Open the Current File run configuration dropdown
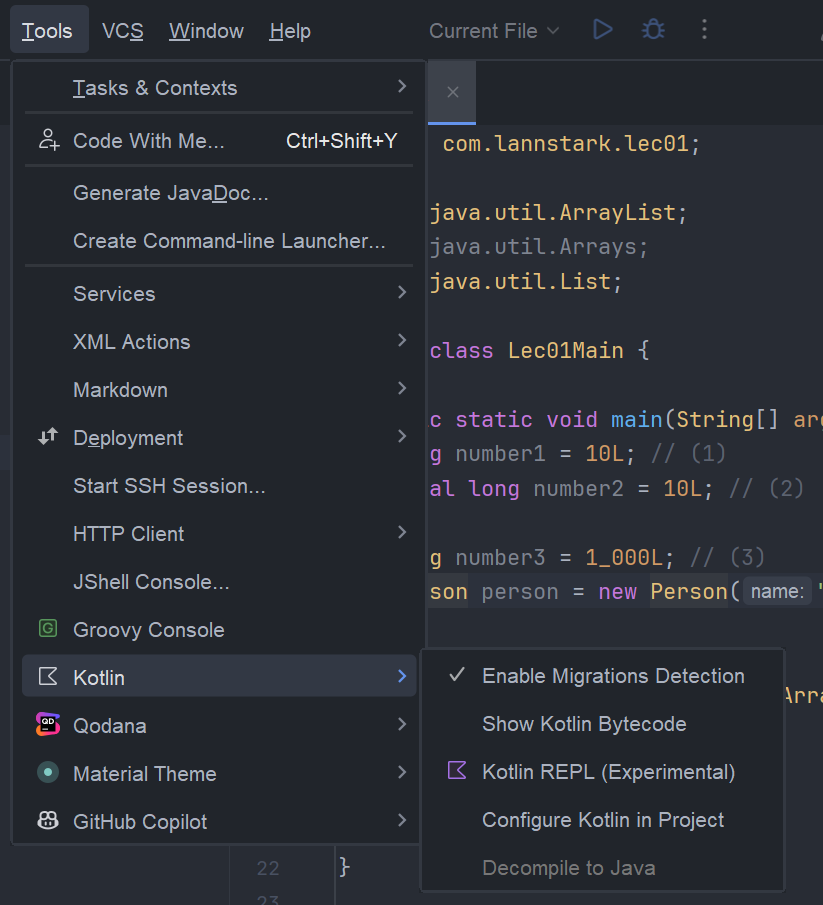Image resolution: width=823 pixels, height=905 pixels. click(494, 31)
